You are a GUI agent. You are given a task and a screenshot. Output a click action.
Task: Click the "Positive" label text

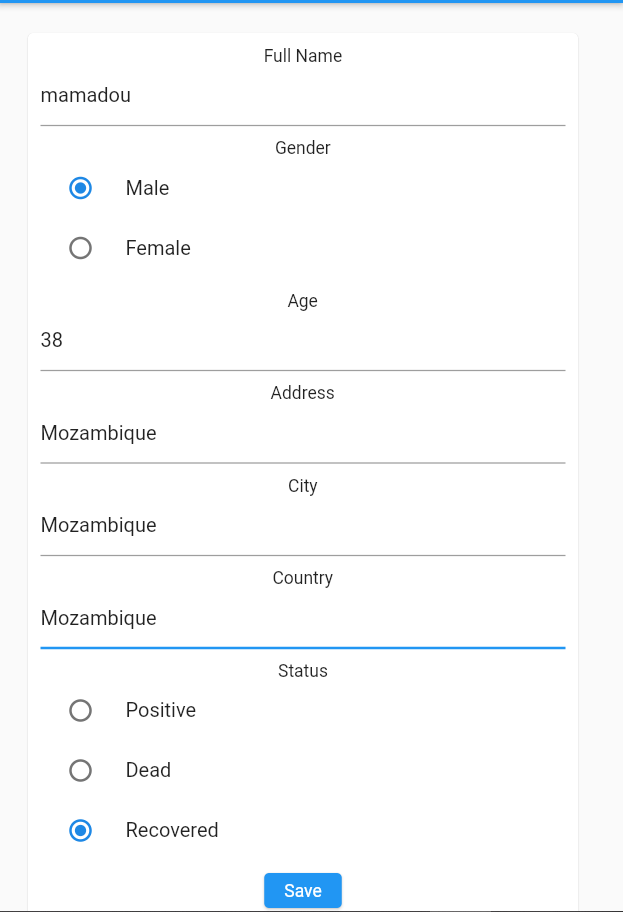click(160, 710)
